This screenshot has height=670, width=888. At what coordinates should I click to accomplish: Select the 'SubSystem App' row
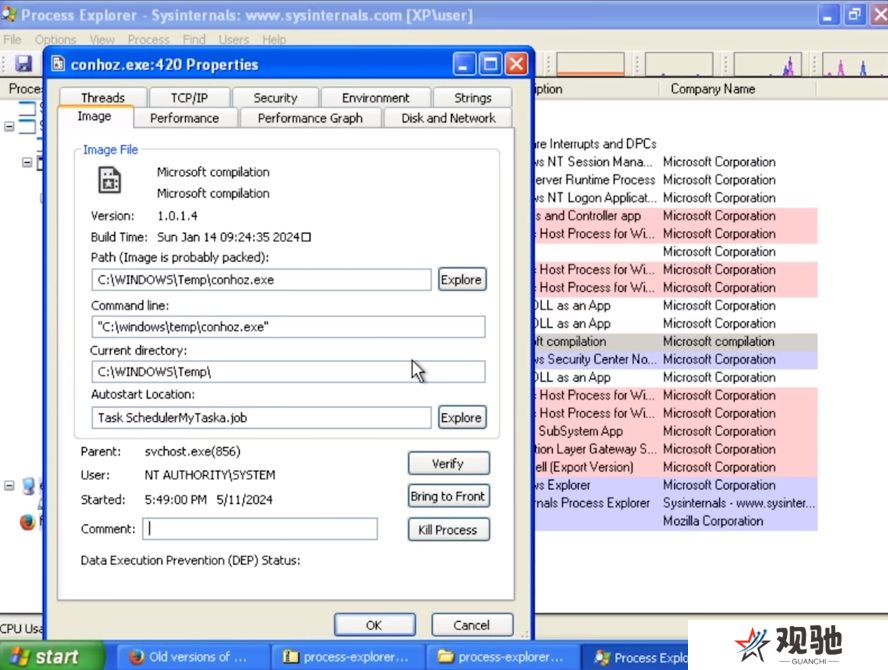(676, 431)
